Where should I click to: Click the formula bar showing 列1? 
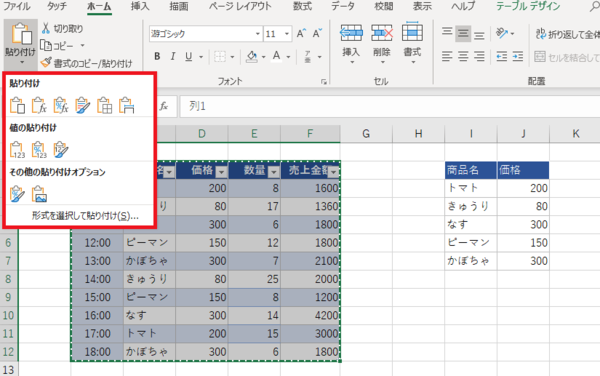point(390,106)
